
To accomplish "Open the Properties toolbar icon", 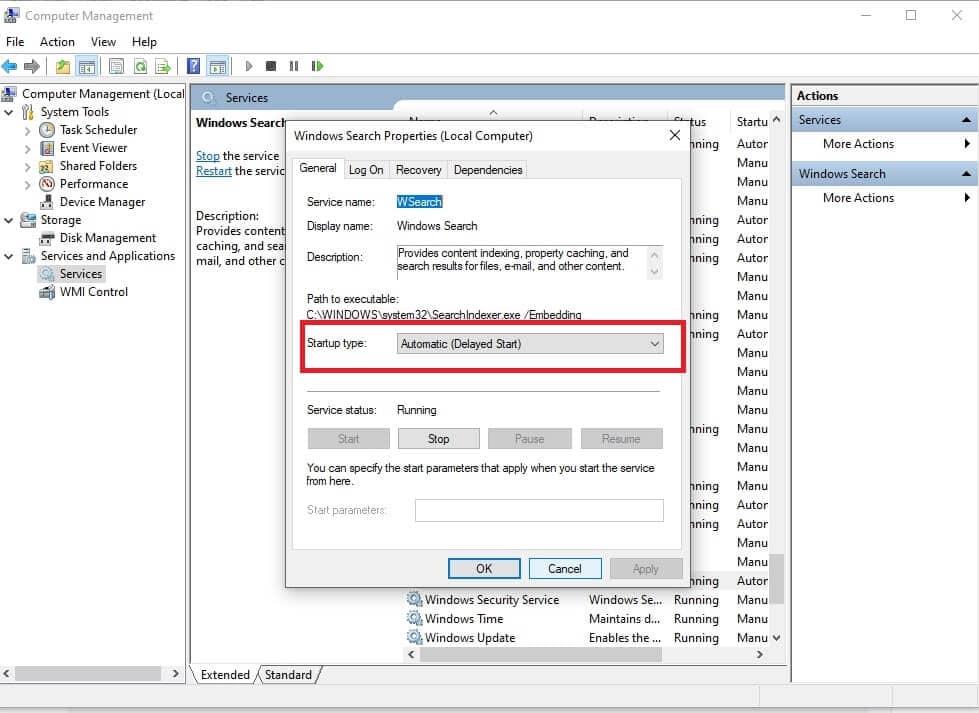I will (116, 66).
